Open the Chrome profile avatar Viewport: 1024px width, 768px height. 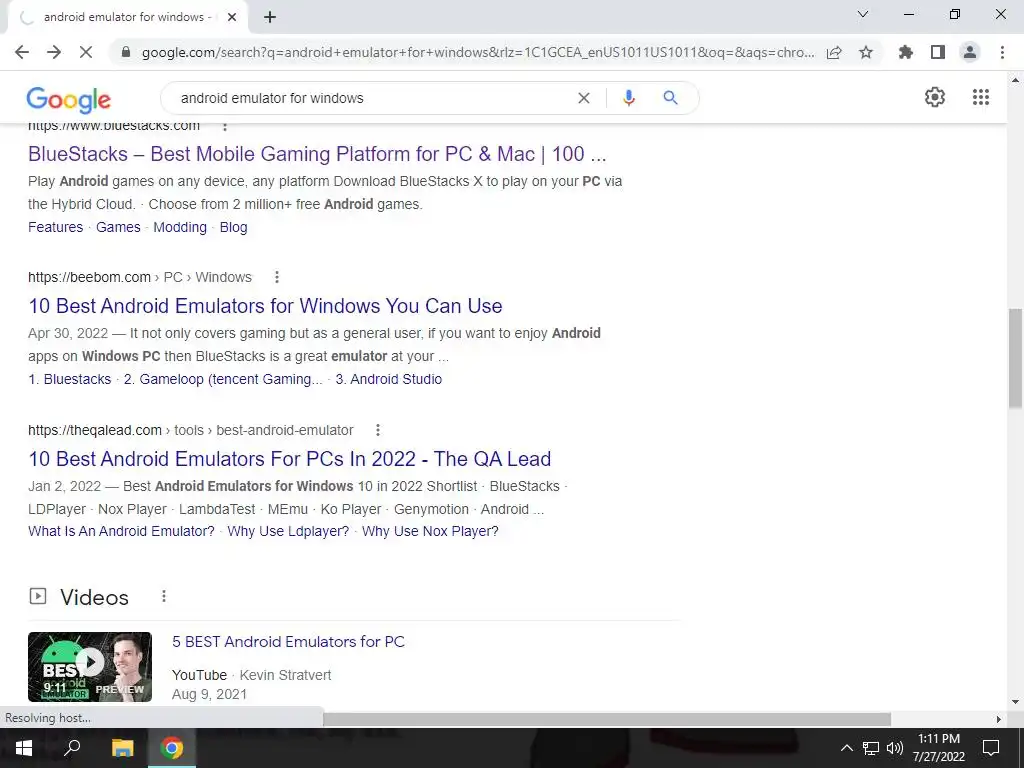[x=970, y=52]
